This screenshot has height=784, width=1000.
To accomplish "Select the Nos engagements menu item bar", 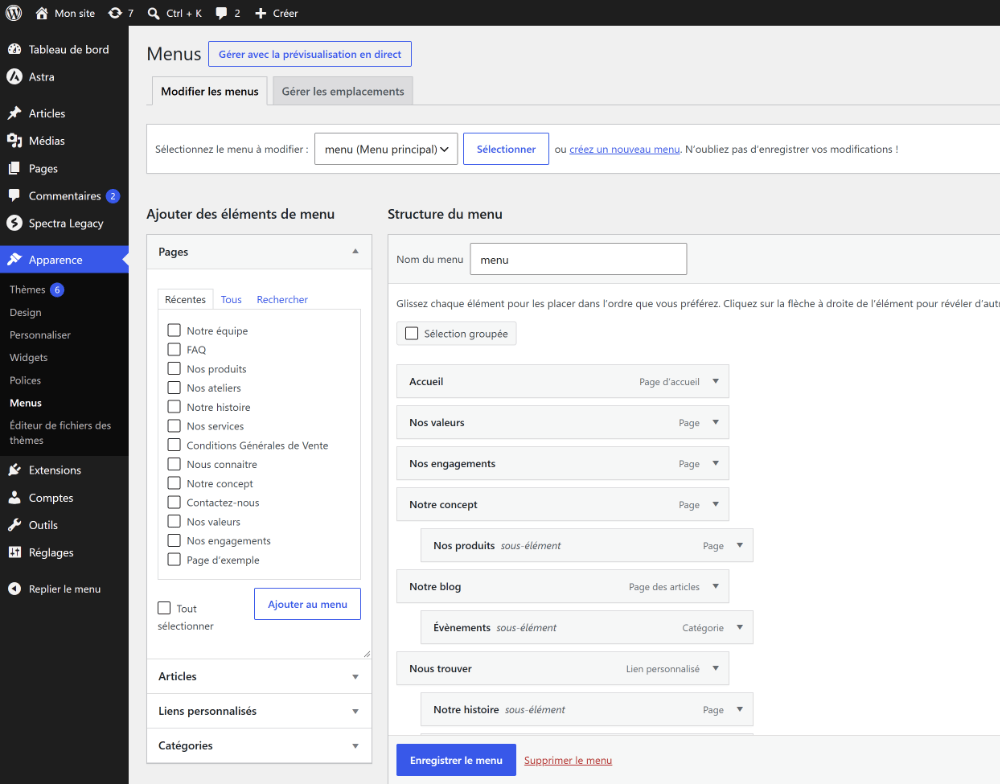I will [x=562, y=463].
